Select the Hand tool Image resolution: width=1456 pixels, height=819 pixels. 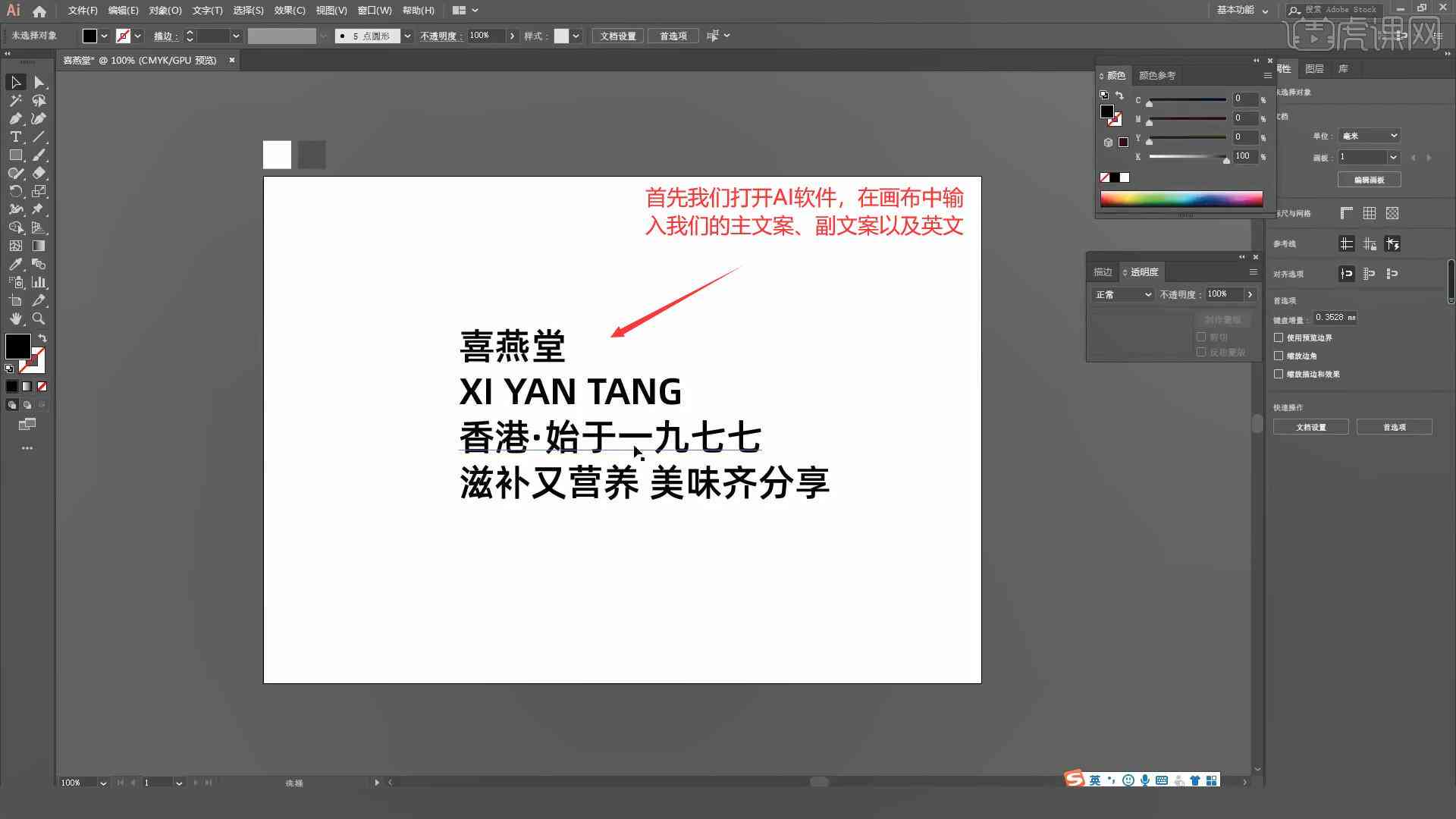pyautogui.click(x=15, y=318)
